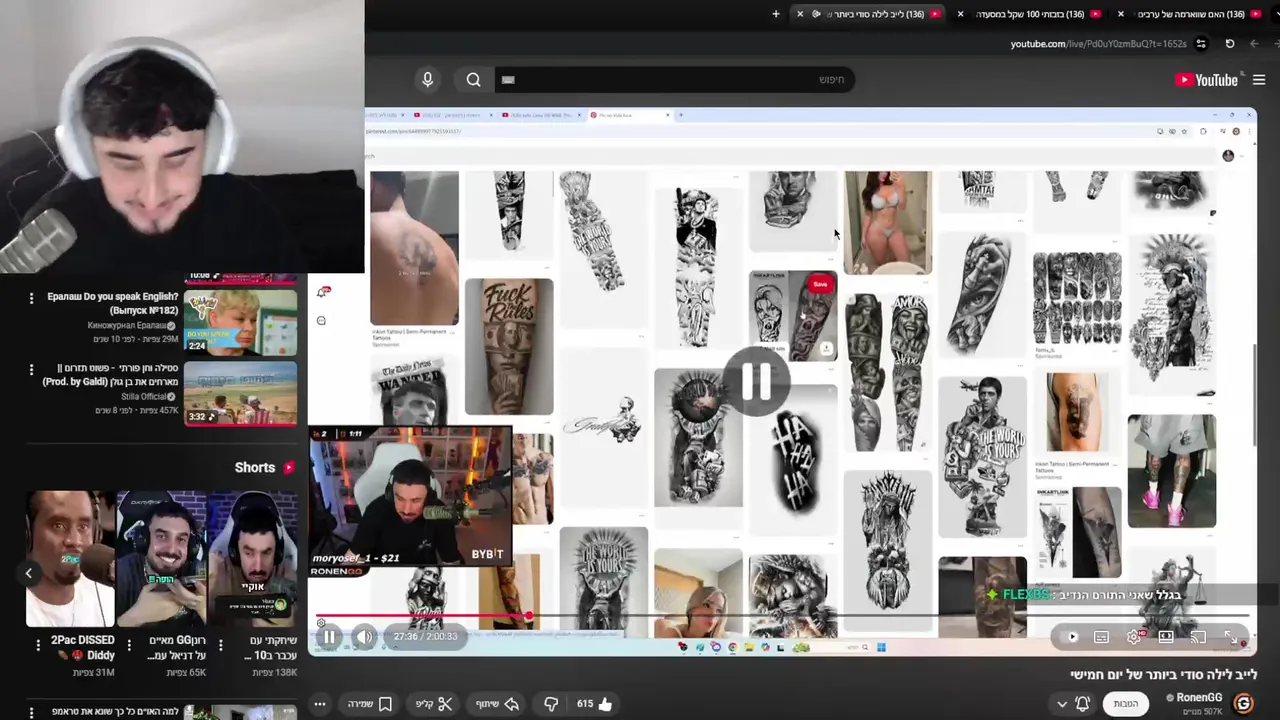Screen dimensions: 1280x720
Task: Toggle subtitles closed captions button
Action: click(1101, 637)
